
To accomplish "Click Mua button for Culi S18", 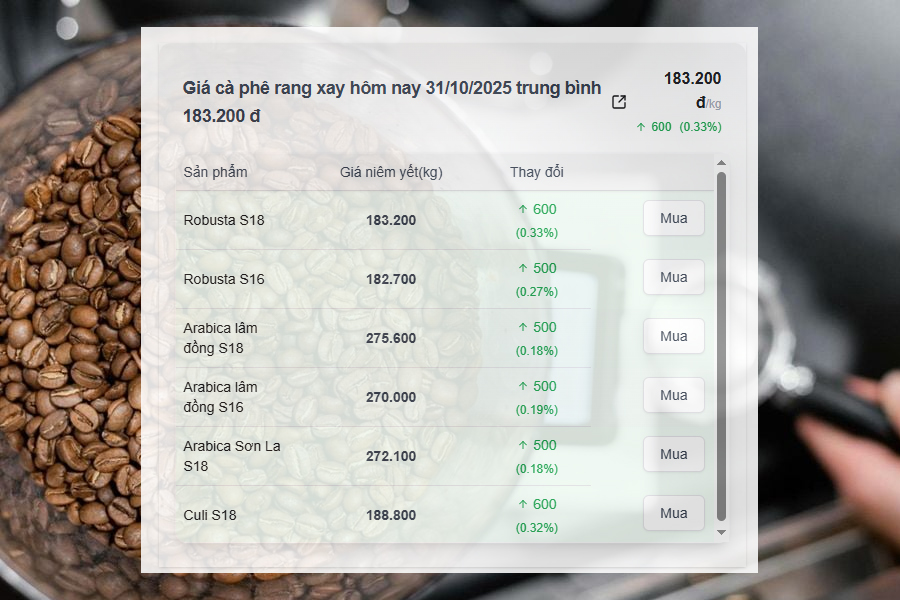I will (x=673, y=513).
